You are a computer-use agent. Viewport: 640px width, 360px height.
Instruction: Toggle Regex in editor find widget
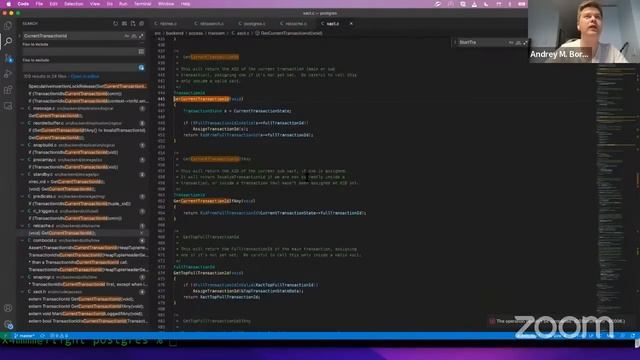point(525,42)
